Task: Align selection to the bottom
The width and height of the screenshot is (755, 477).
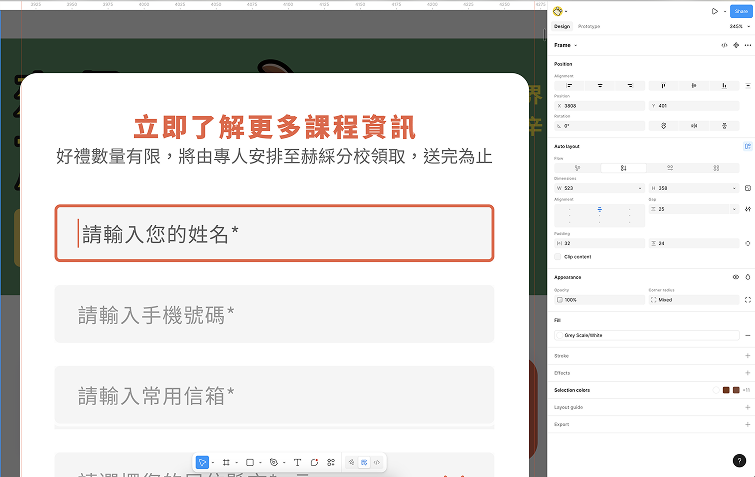Action: point(724,86)
